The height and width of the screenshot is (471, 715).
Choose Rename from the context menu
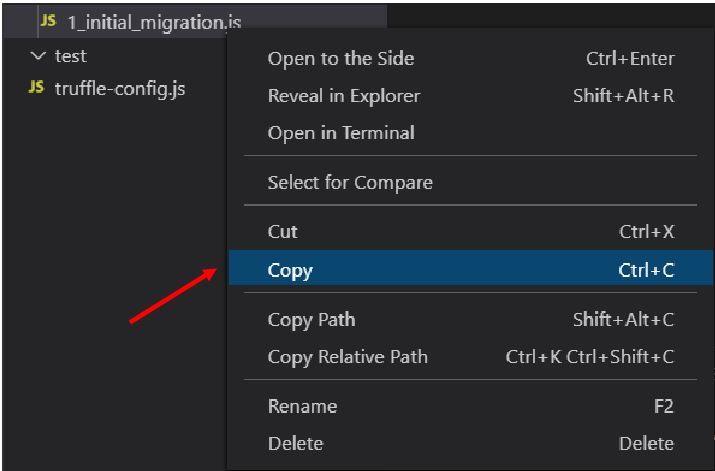[302, 406]
